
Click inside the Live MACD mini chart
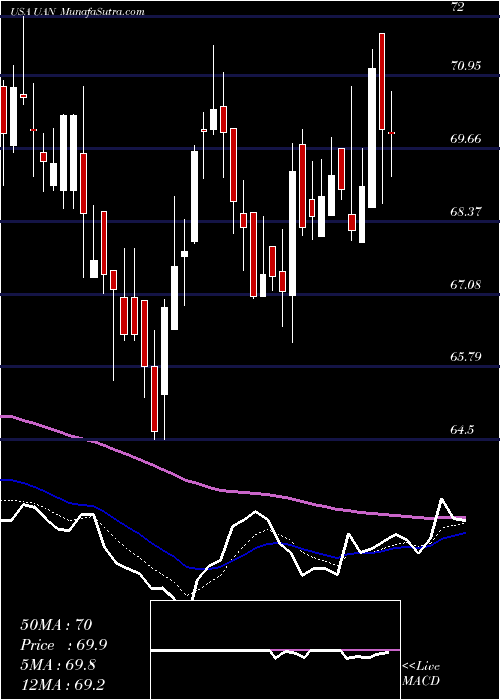tap(275, 650)
